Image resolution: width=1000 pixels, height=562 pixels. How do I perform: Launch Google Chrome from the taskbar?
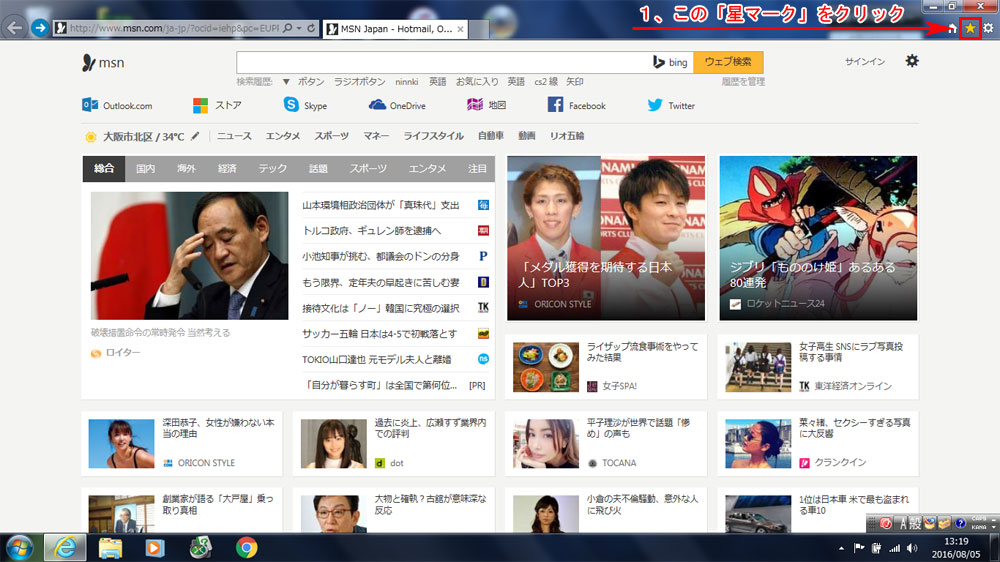pyautogui.click(x=246, y=547)
